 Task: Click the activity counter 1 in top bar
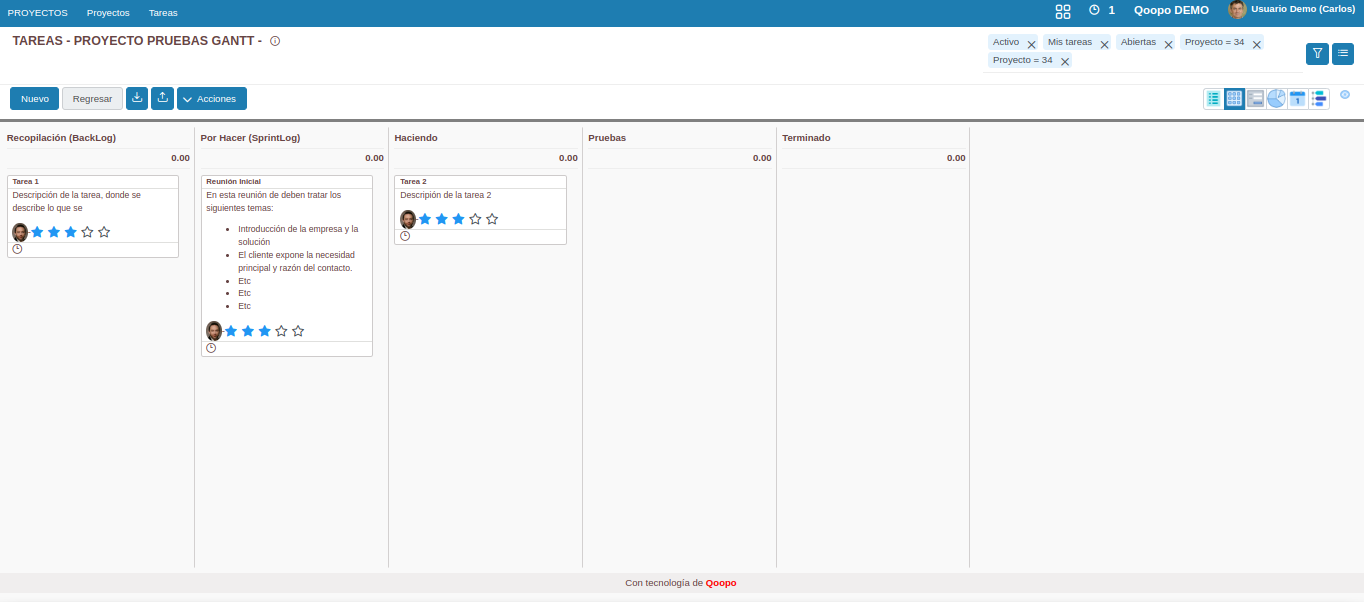(1111, 10)
